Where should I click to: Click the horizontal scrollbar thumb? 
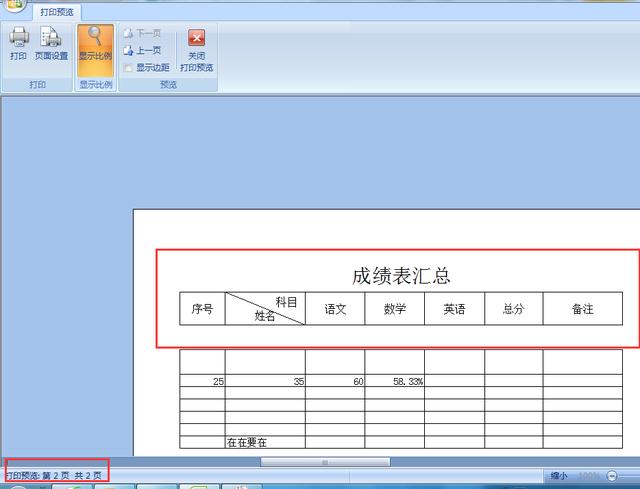(x=325, y=462)
